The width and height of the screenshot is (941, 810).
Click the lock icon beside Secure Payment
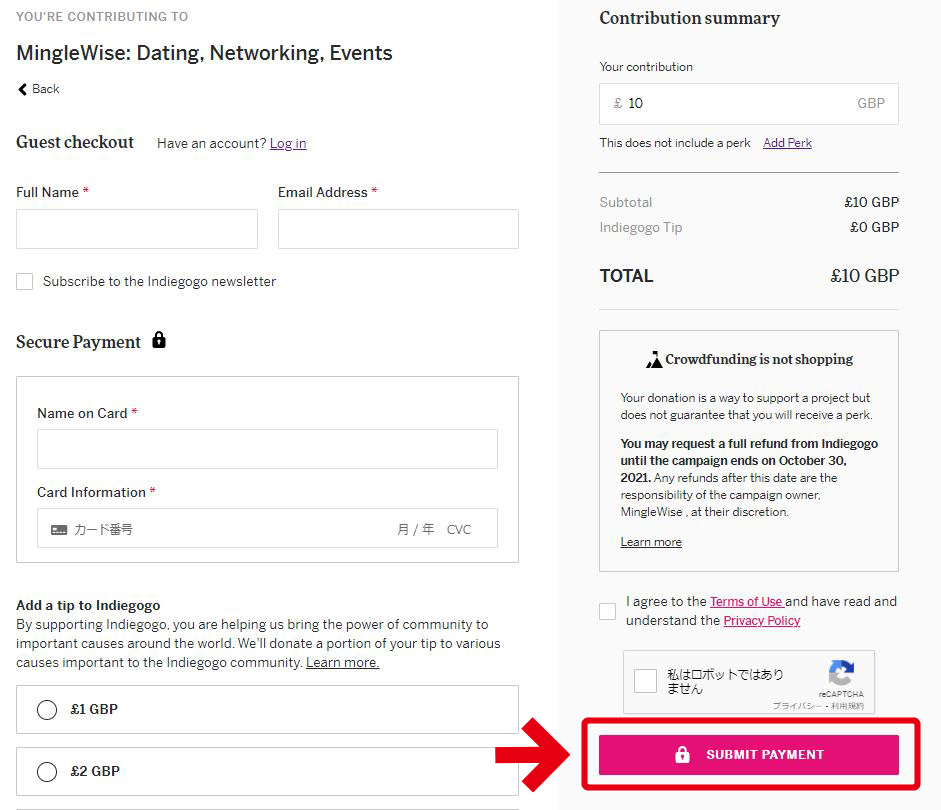click(159, 341)
